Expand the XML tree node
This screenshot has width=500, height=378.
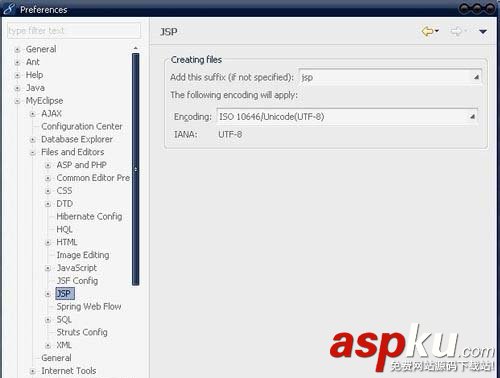tap(48, 346)
